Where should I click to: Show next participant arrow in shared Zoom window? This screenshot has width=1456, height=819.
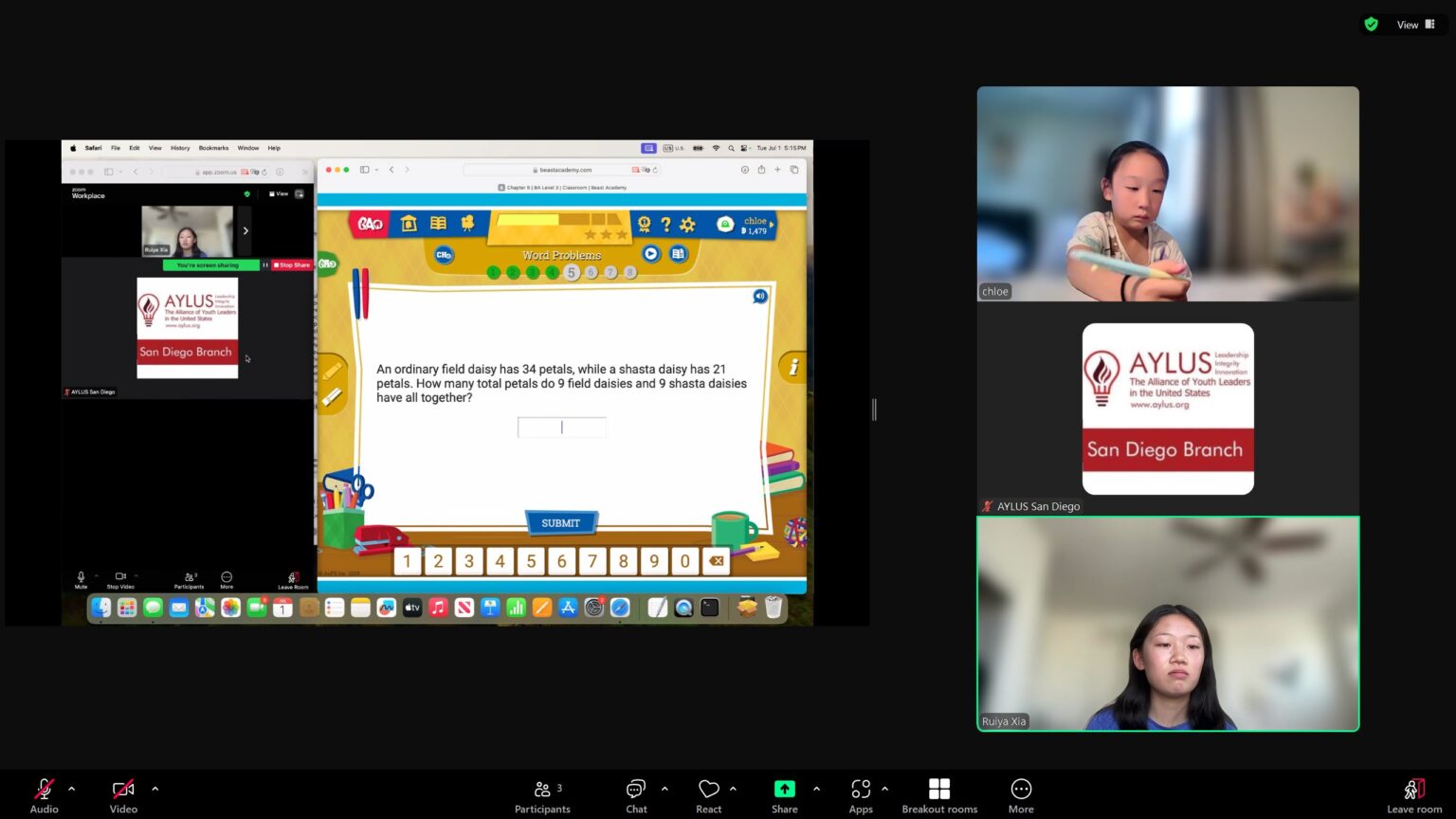click(x=246, y=230)
